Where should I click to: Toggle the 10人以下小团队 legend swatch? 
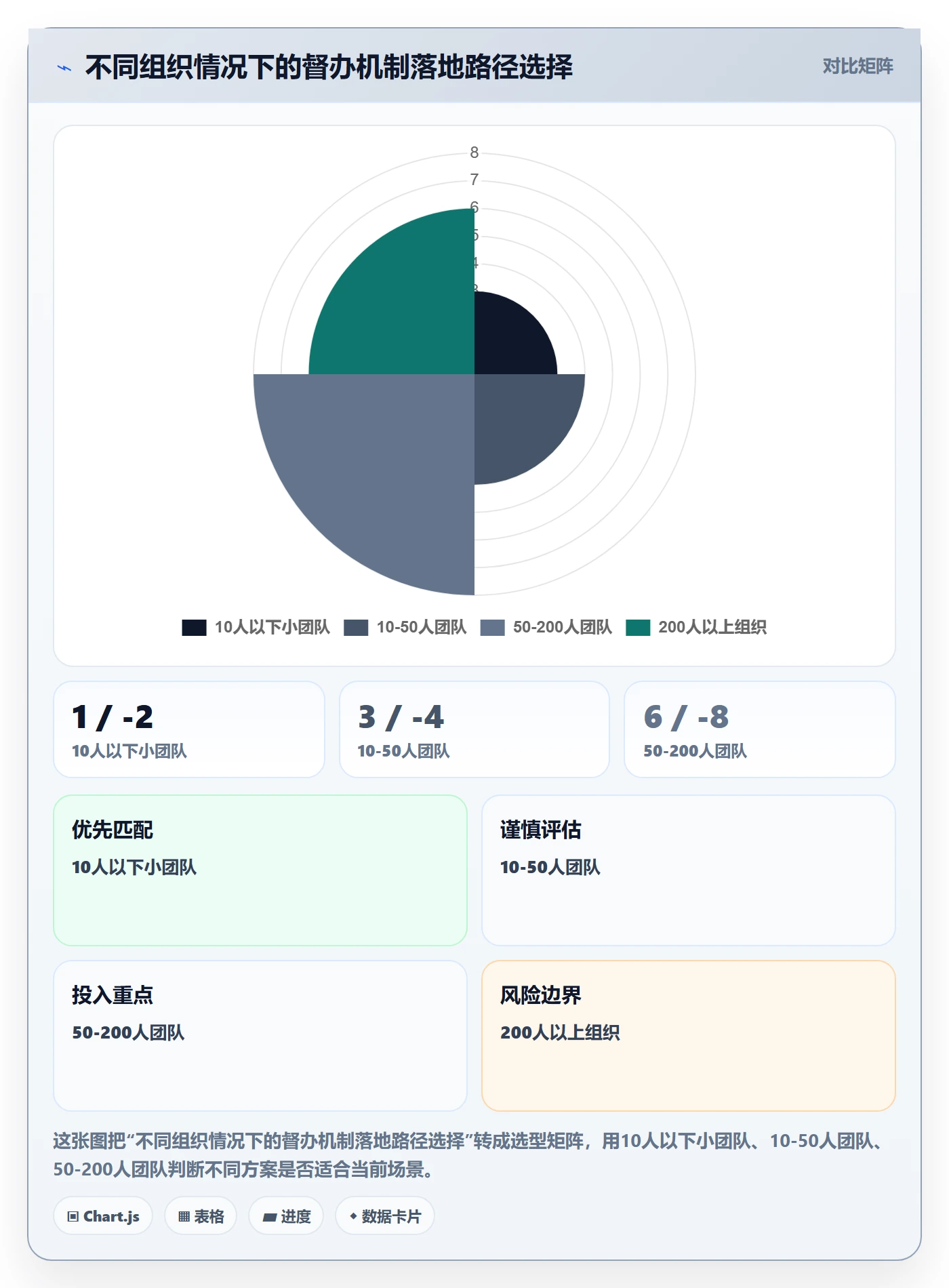pyautogui.click(x=194, y=628)
